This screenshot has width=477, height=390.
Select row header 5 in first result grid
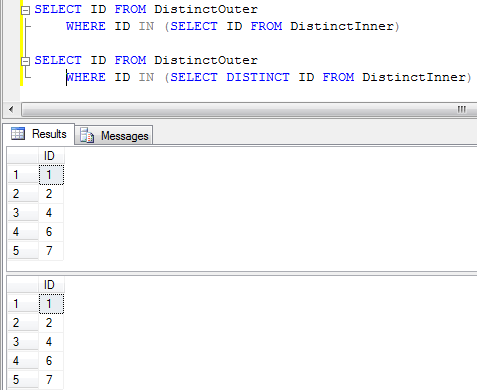pyautogui.click(x=23, y=251)
